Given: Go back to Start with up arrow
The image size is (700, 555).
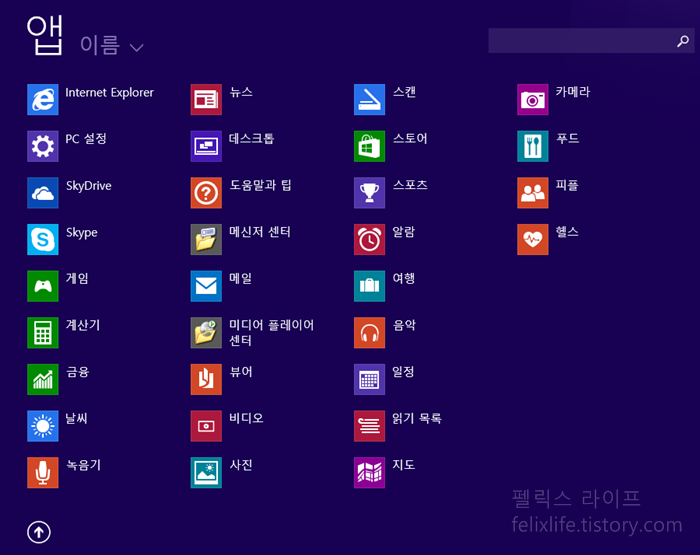Looking at the screenshot, I should [39, 532].
